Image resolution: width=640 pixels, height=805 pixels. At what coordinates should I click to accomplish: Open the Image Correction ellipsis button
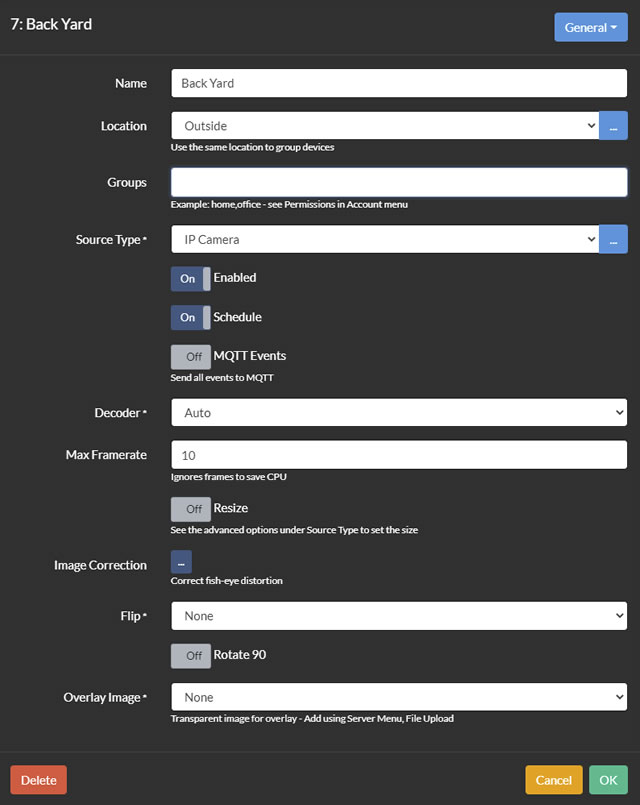point(181,563)
